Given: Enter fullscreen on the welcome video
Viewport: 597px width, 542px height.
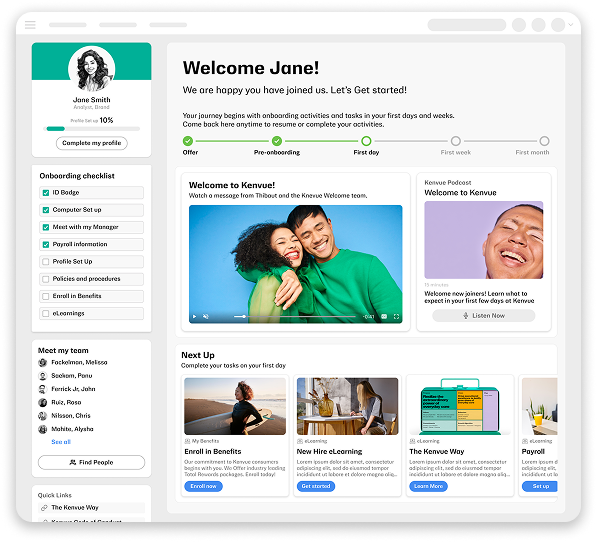Looking at the screenshot, I should (x=396, y=316).
